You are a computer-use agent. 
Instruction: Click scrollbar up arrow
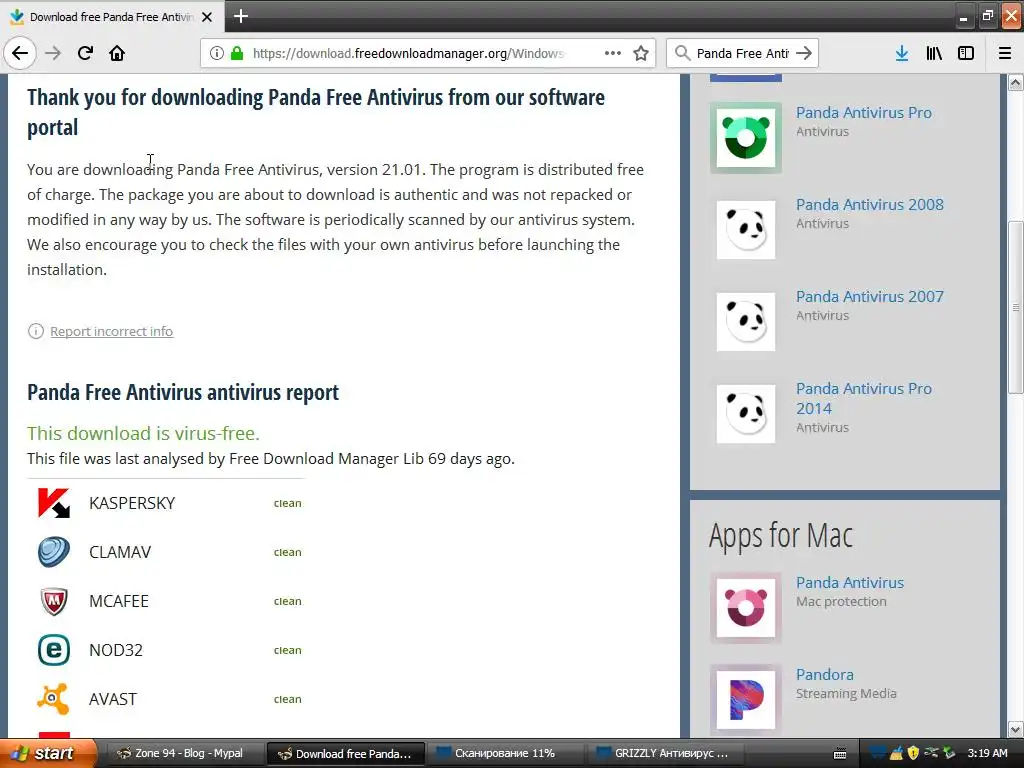point(1016,82)
